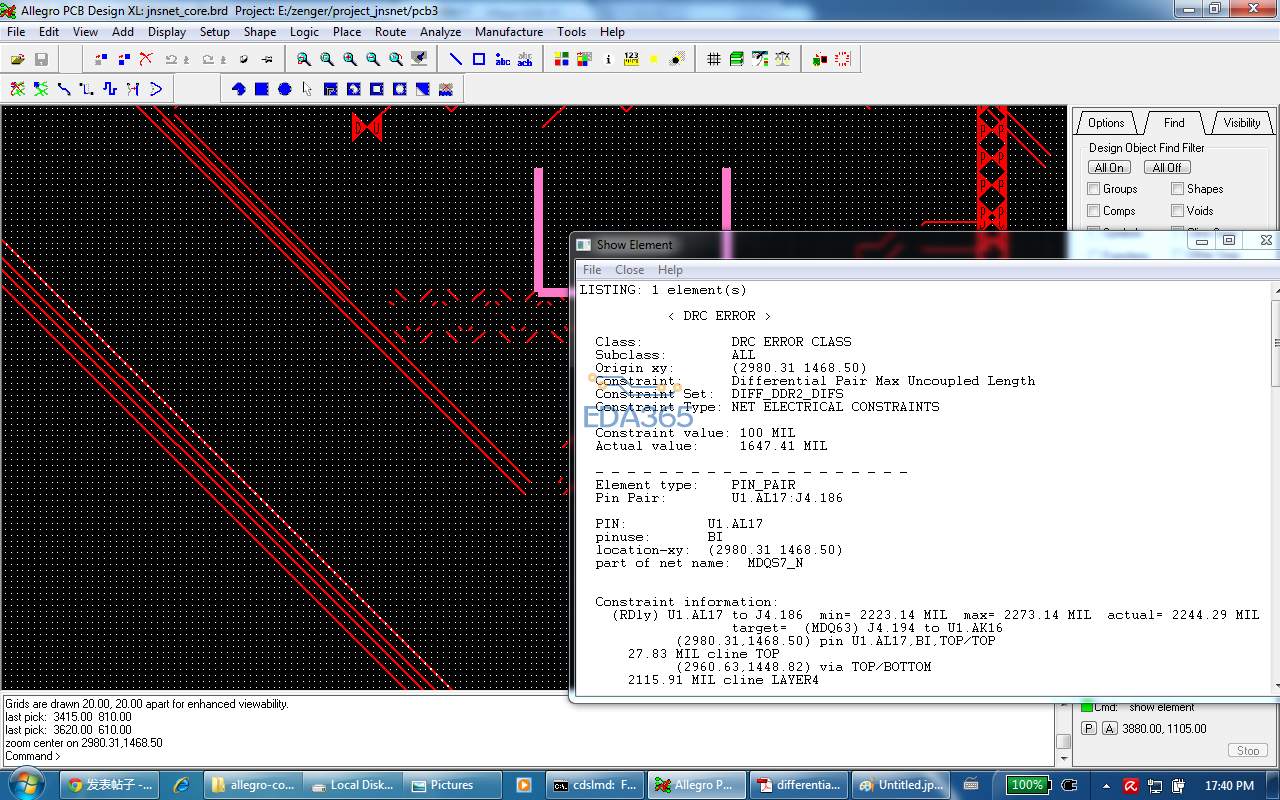Open the File menu in Show Element
Screen dimensions: 1280x800
[x=592, y=270]
